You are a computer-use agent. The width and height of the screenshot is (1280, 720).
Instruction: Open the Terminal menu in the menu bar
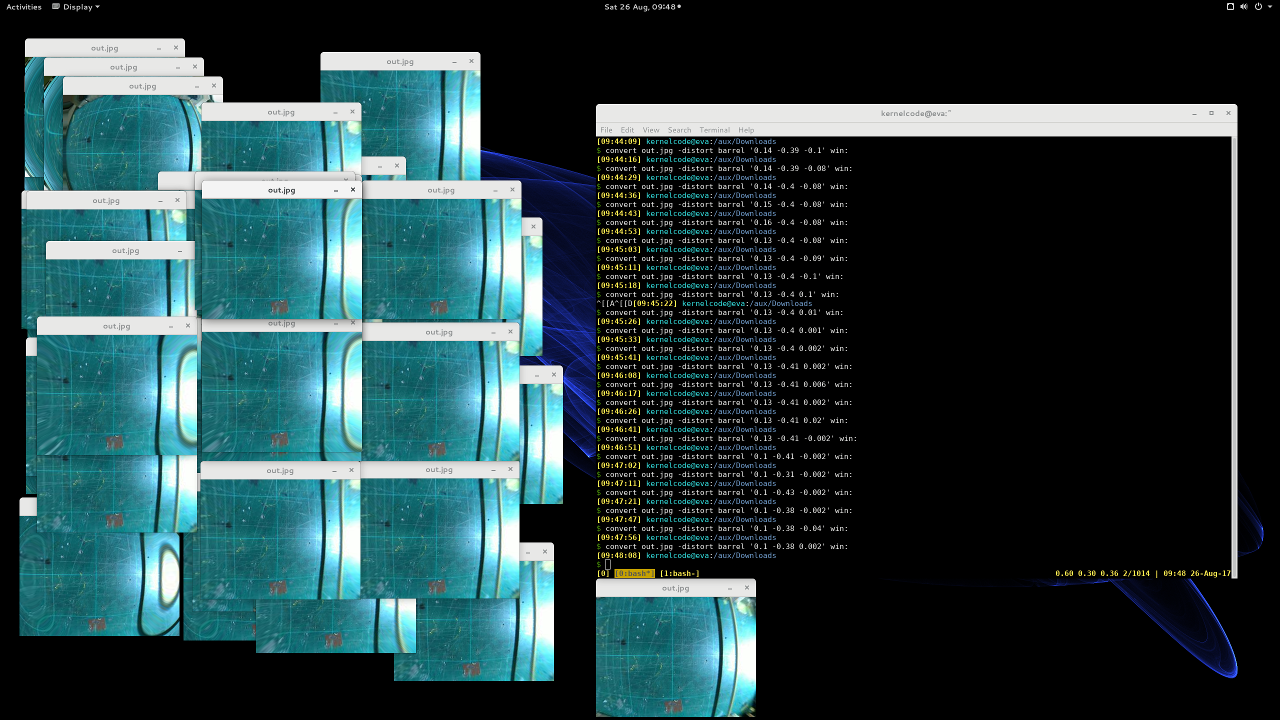coord(714,130)
